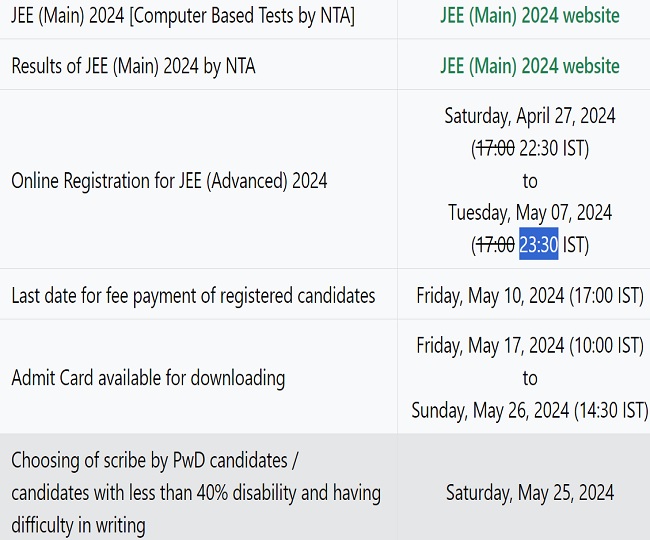Click struck-through 17:00 beside 22:30 IST
Viewport: 650px width, 540px height.
click(x=495, y=148)
